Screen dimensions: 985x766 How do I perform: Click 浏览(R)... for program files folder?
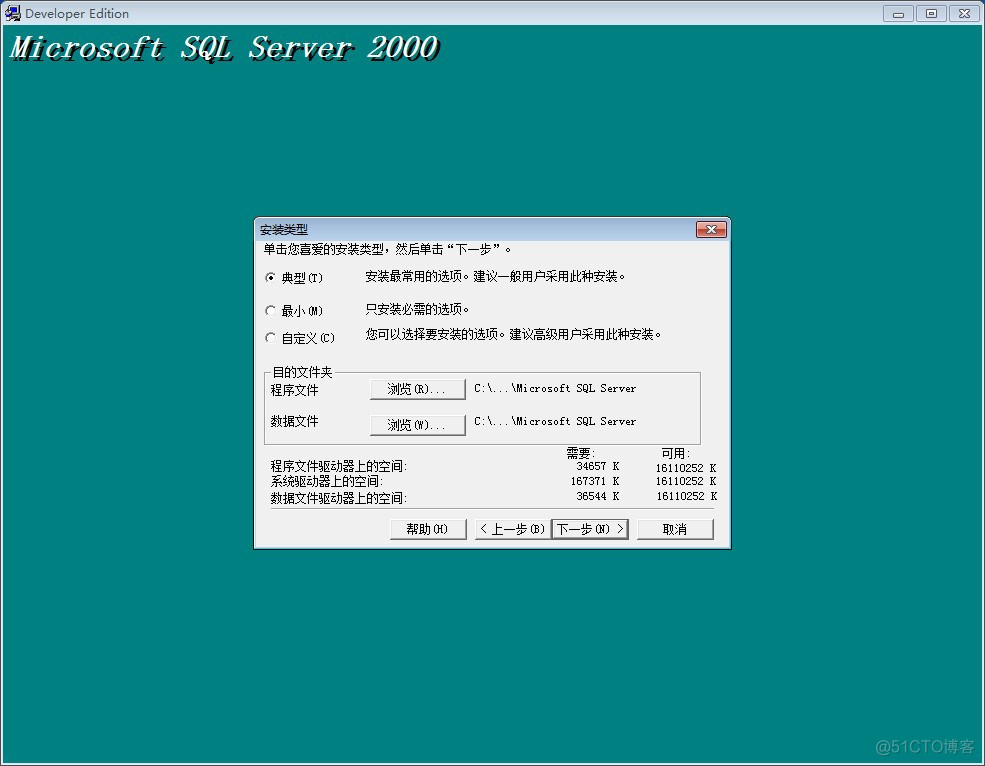(418, 389)
